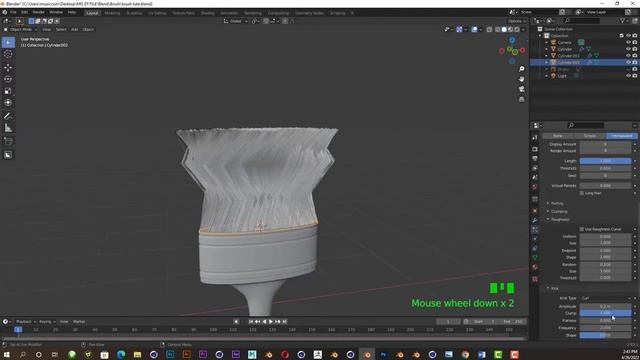Click the Display Amount field

pos(605,144)
